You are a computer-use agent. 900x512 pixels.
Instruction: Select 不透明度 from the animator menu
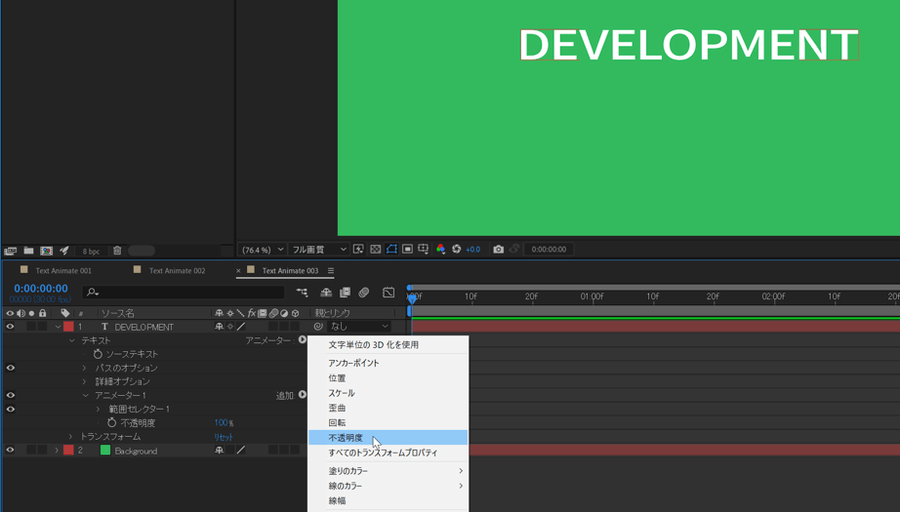click(344, 438)
